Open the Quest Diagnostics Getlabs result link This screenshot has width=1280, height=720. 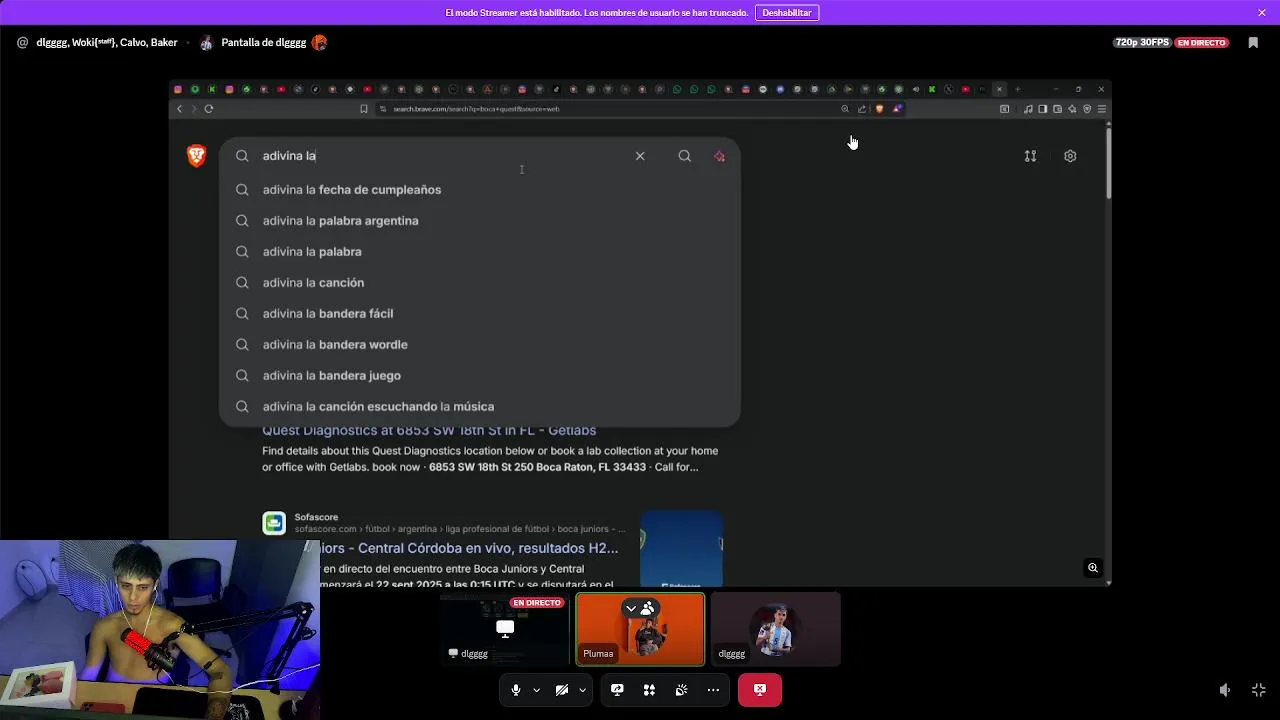429,431
